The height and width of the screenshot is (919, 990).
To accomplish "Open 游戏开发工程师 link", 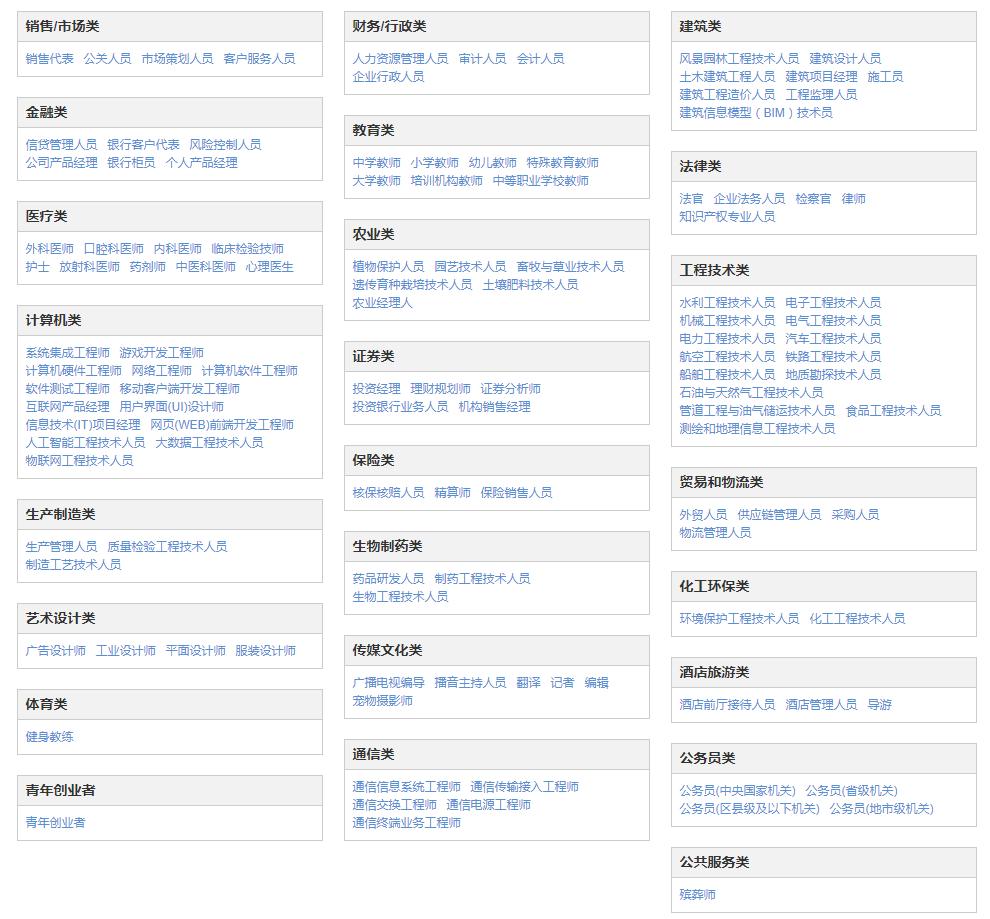I will tap(162, 353).
